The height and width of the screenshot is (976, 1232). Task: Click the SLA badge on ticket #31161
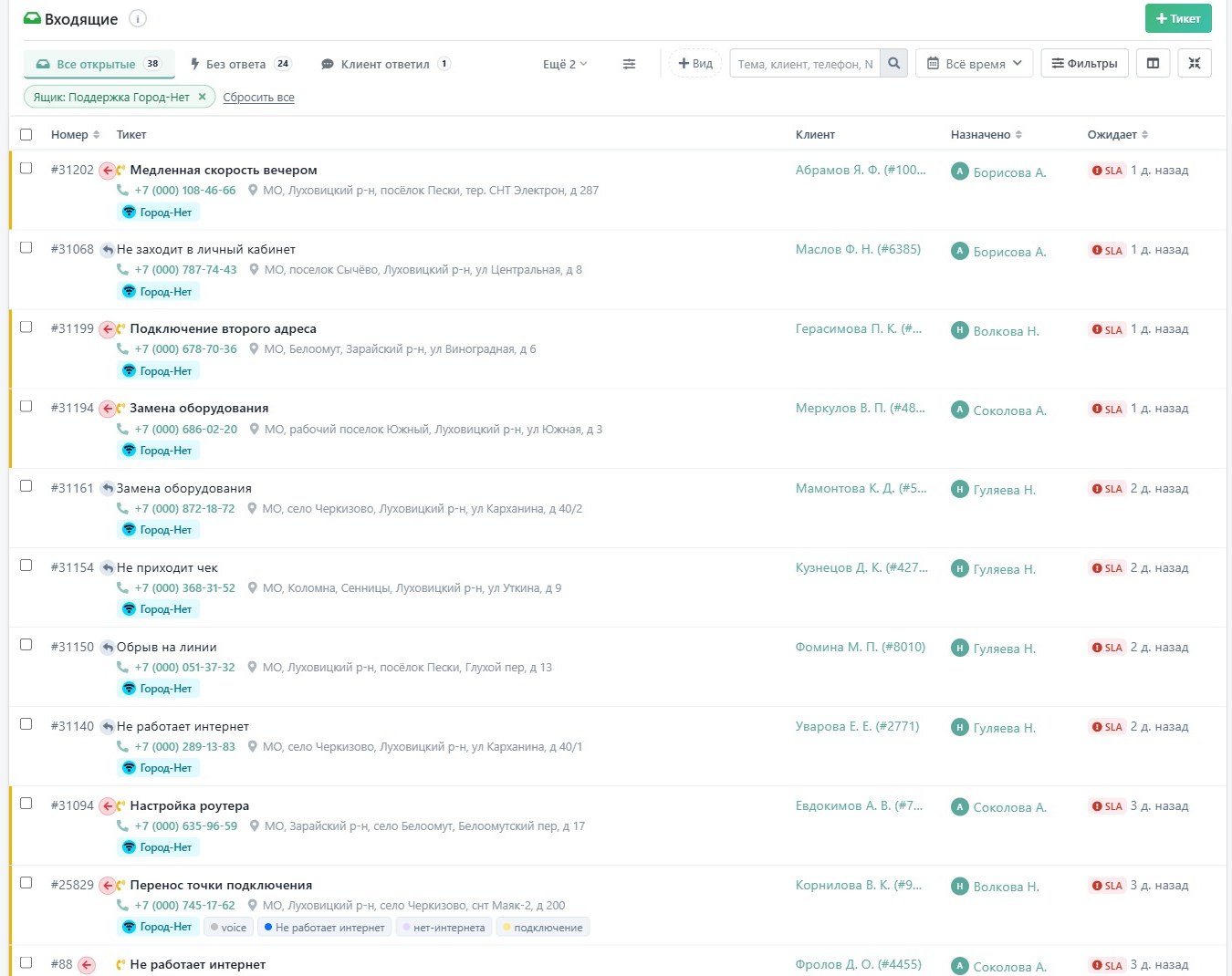(x=1108, y=489)
